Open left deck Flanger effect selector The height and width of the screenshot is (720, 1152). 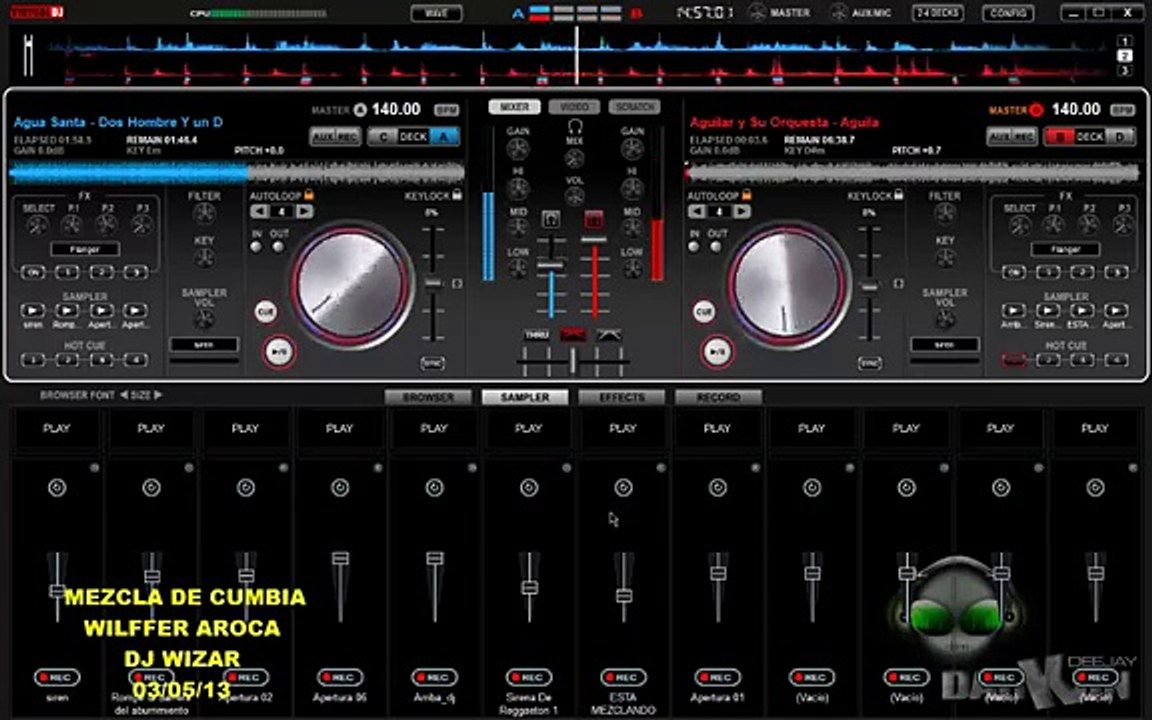tap(84, 250)
